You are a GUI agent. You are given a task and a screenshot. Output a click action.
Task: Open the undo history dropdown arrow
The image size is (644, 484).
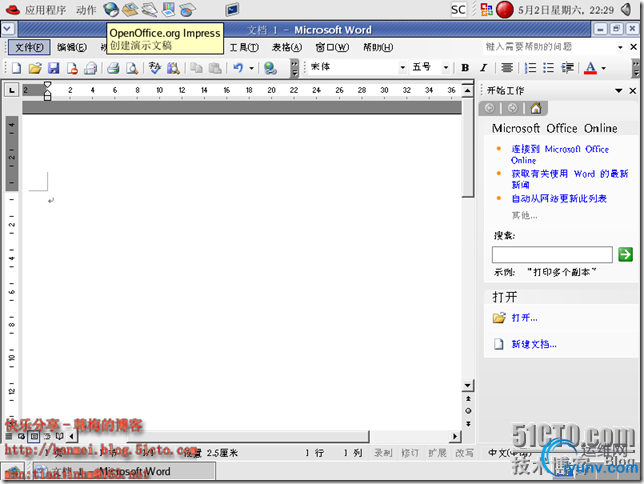coord(251,68)
